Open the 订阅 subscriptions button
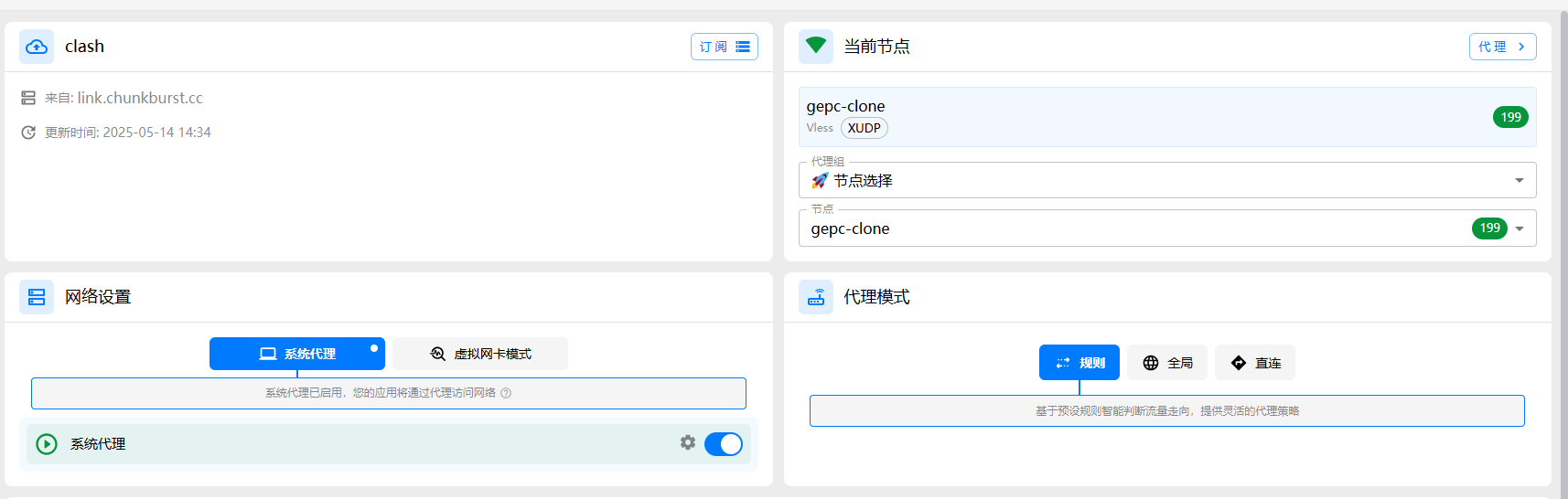 tap(725, 47)
